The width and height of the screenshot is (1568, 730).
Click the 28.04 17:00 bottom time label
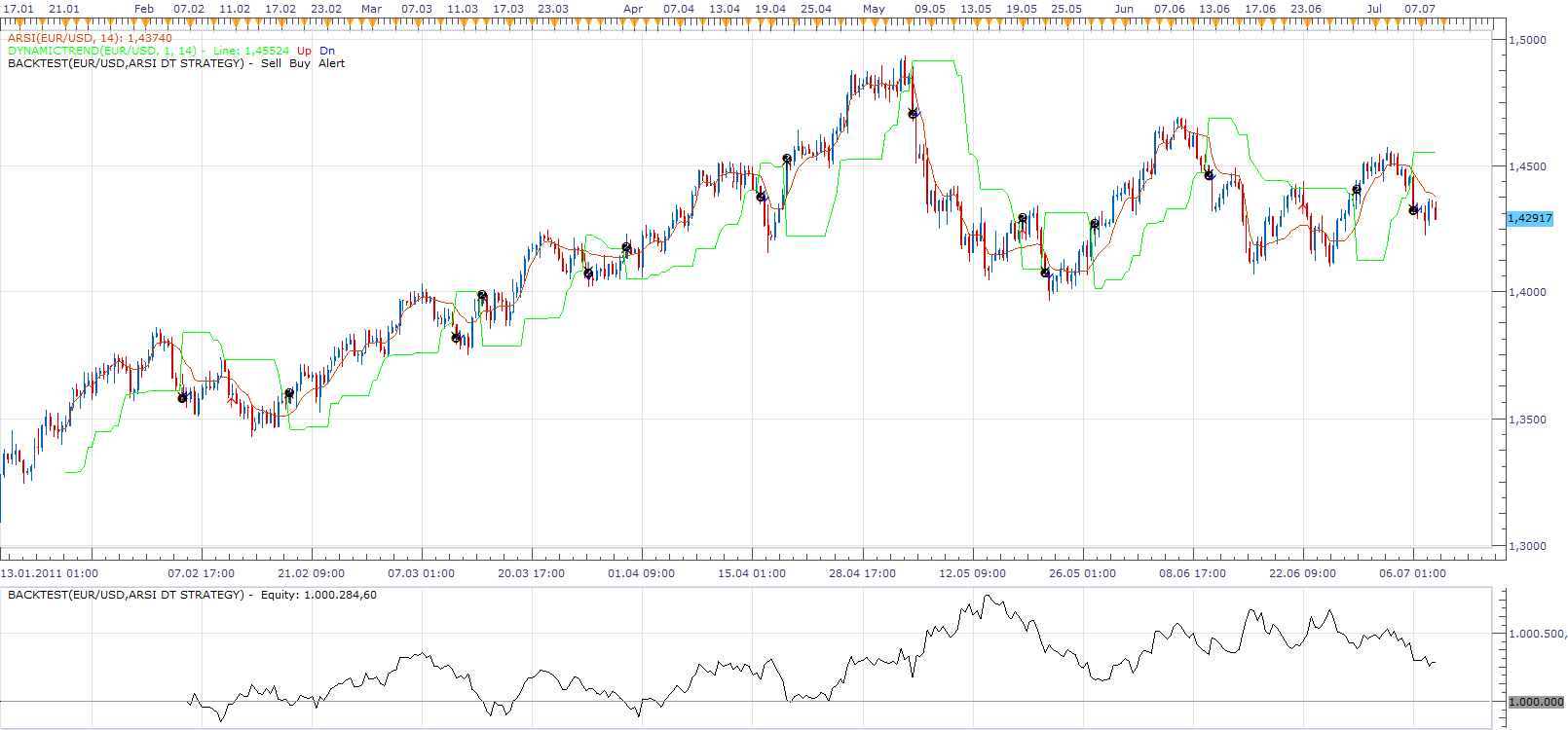coord(862,573)
